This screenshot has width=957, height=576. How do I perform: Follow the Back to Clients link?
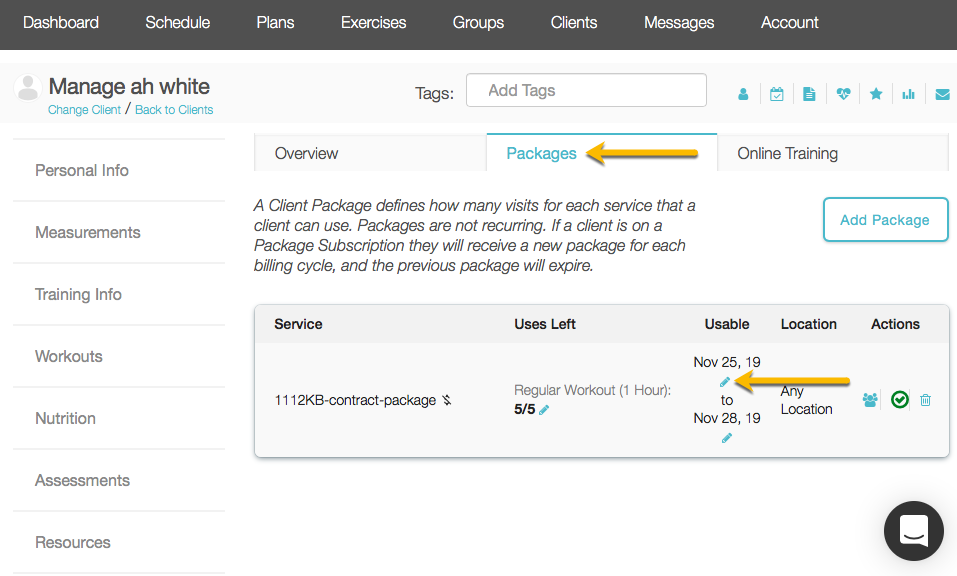(173, 109)
